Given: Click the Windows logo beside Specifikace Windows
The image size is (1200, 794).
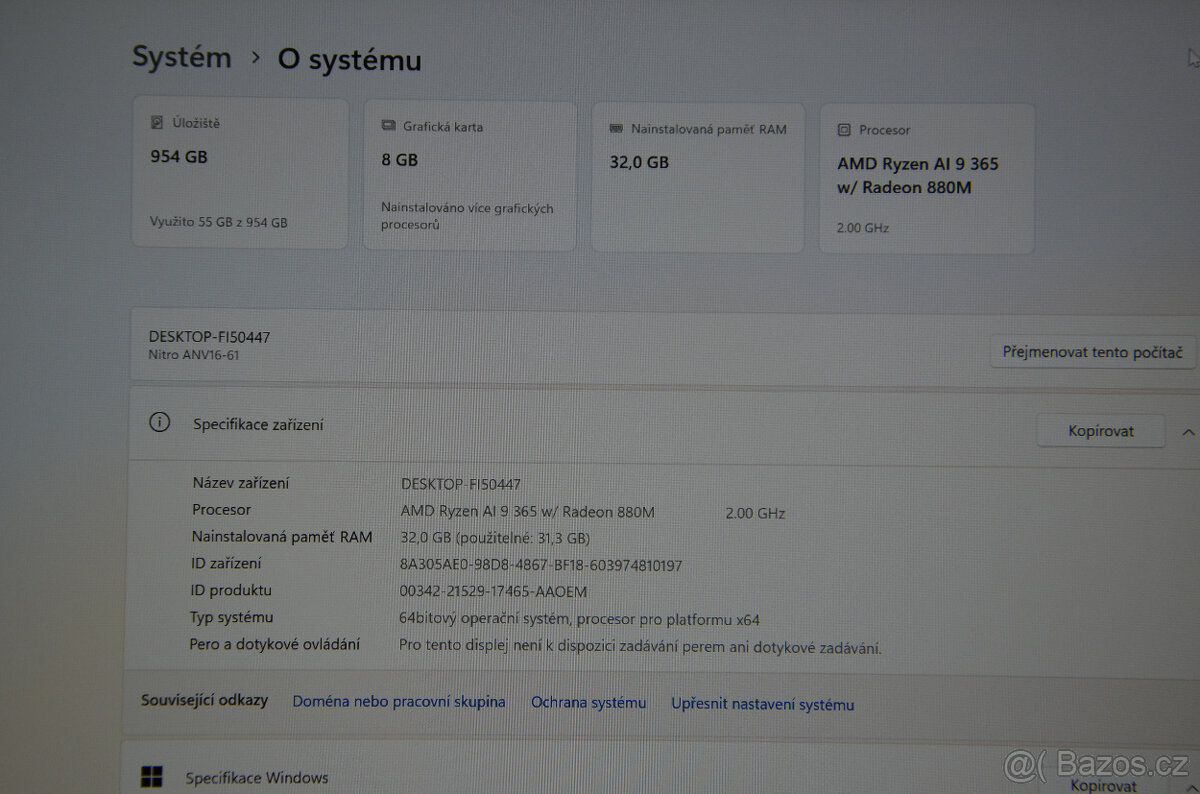Looking at the screenshot, I should point(152,776).
